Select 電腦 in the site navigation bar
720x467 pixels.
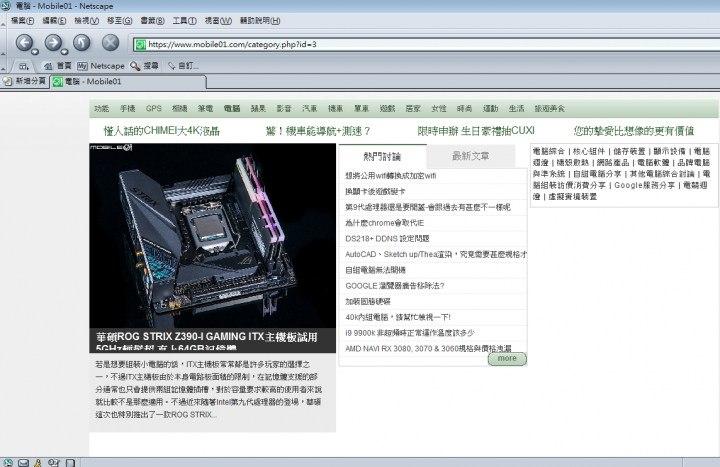pos(232,109)
